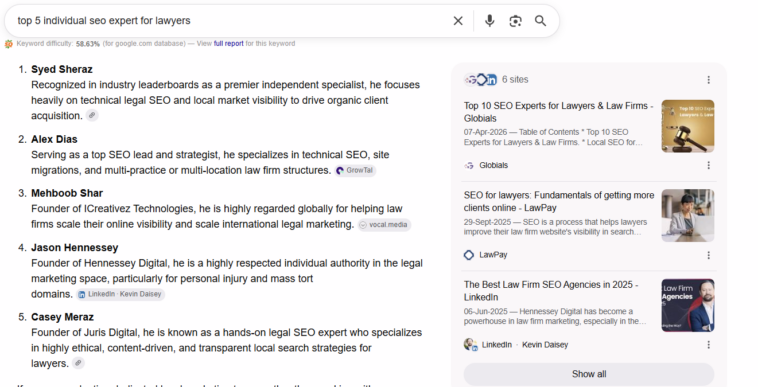Click the 58.63% keyword difficulty value
Image resolution: width=758 pixels, height=387 pixels.
[x=88, y=43]
